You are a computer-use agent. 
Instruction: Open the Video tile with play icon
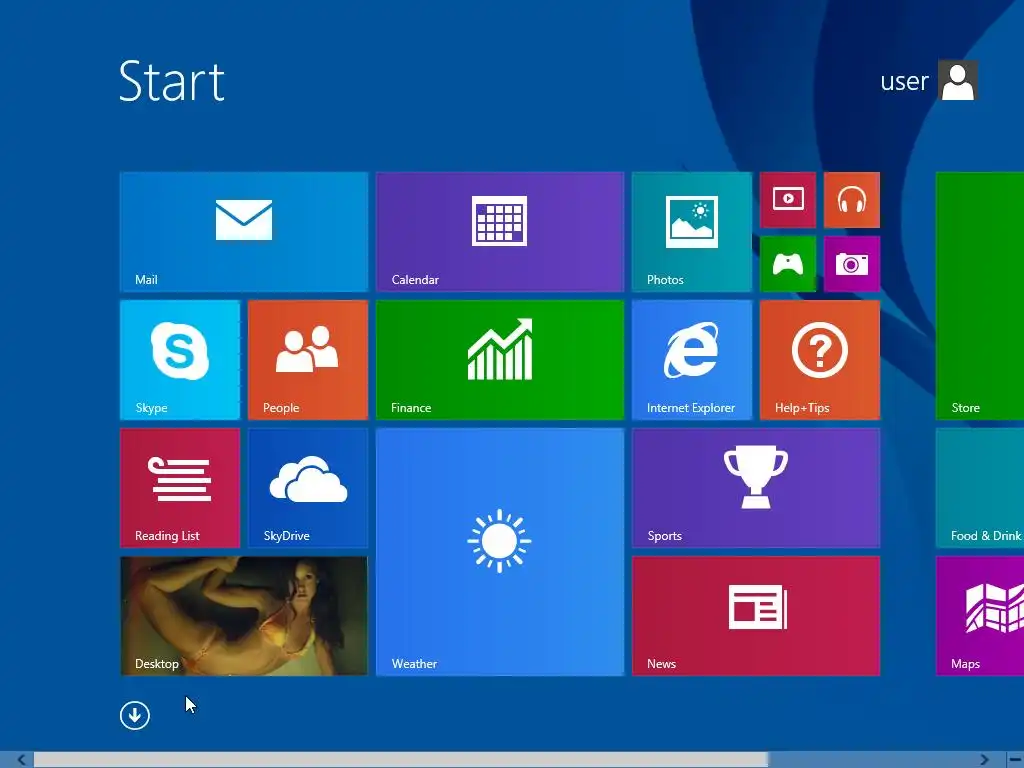[788, 200]
